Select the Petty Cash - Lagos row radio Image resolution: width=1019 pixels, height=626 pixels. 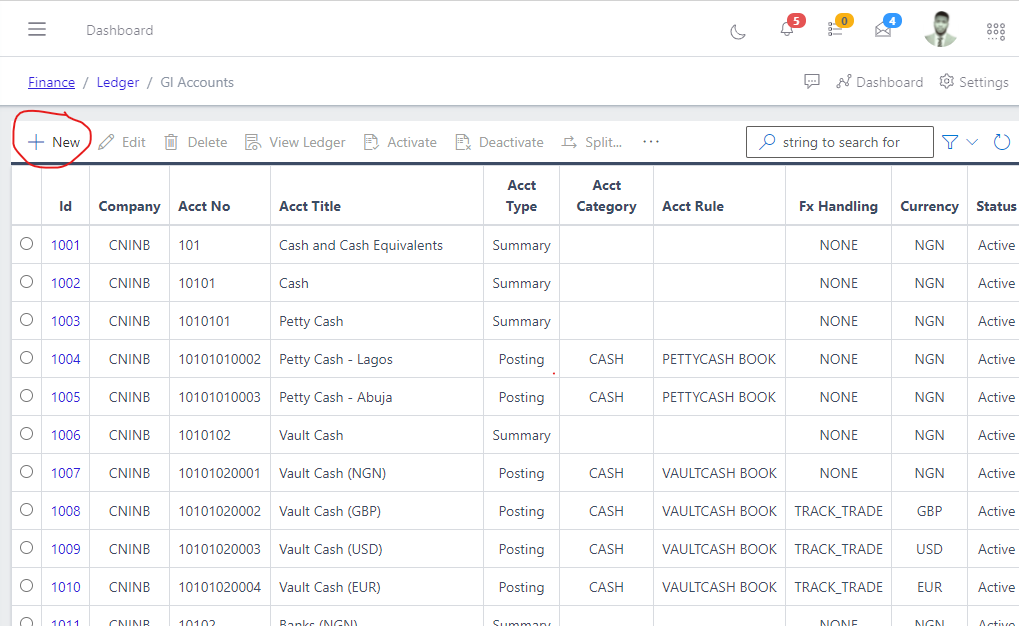27,358
